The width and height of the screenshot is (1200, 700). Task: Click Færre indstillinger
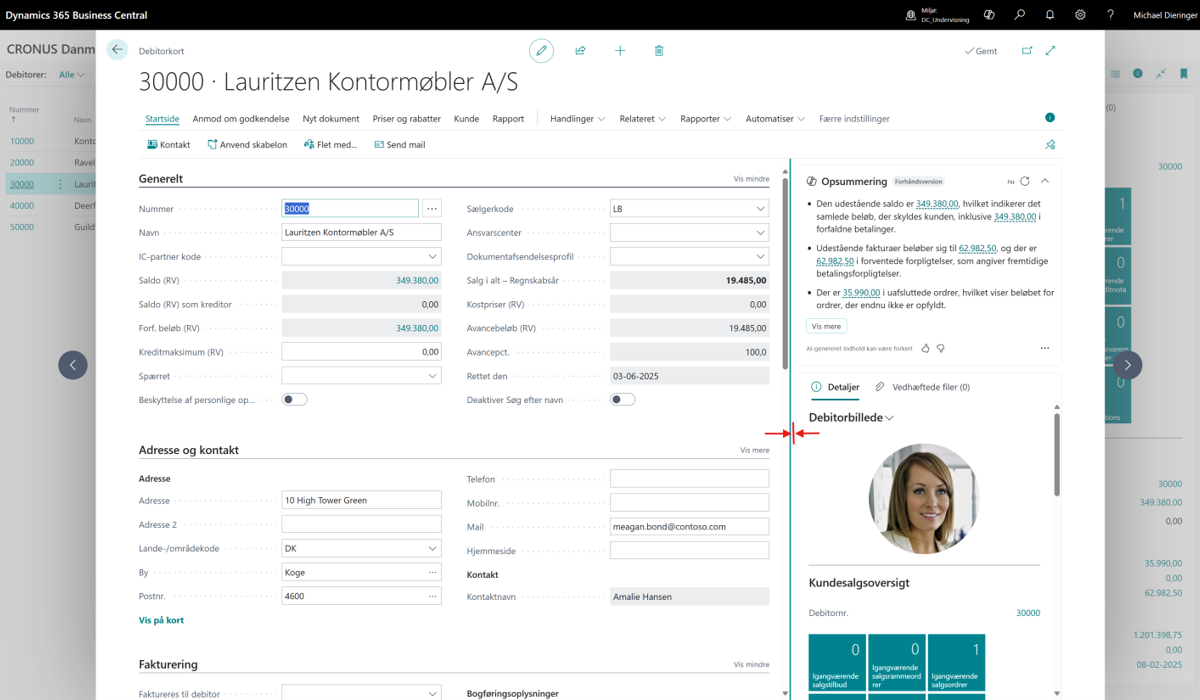(854, 118)
